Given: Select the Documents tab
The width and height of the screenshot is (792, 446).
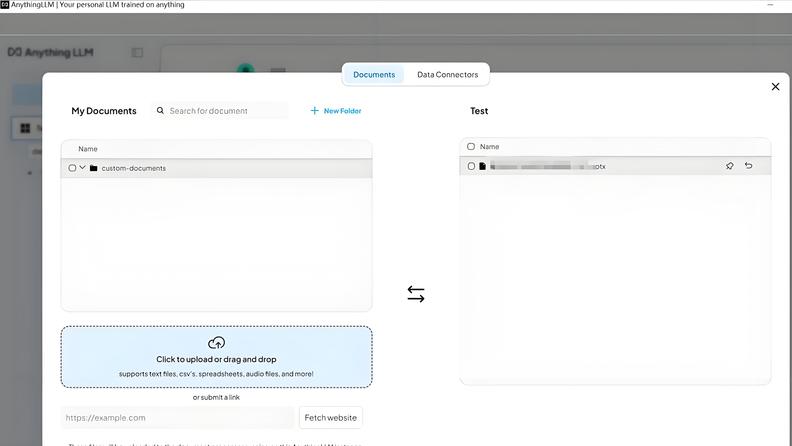Looking at the screenshot, I should [374, 75].
